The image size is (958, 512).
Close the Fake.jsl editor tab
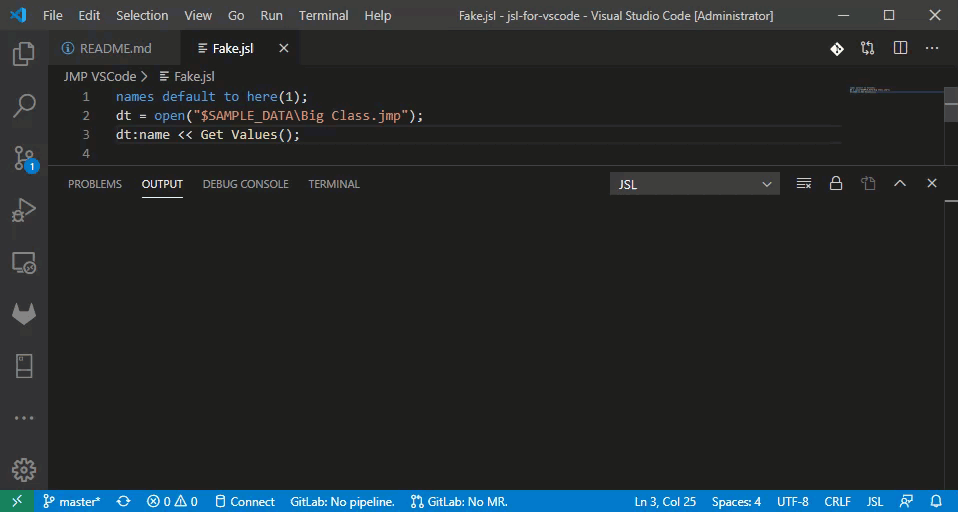(x=283, y=48)
